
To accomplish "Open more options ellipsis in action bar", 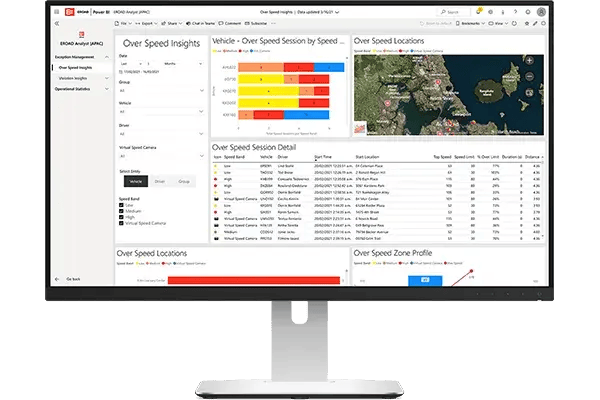I will click(x=273, y=23).
